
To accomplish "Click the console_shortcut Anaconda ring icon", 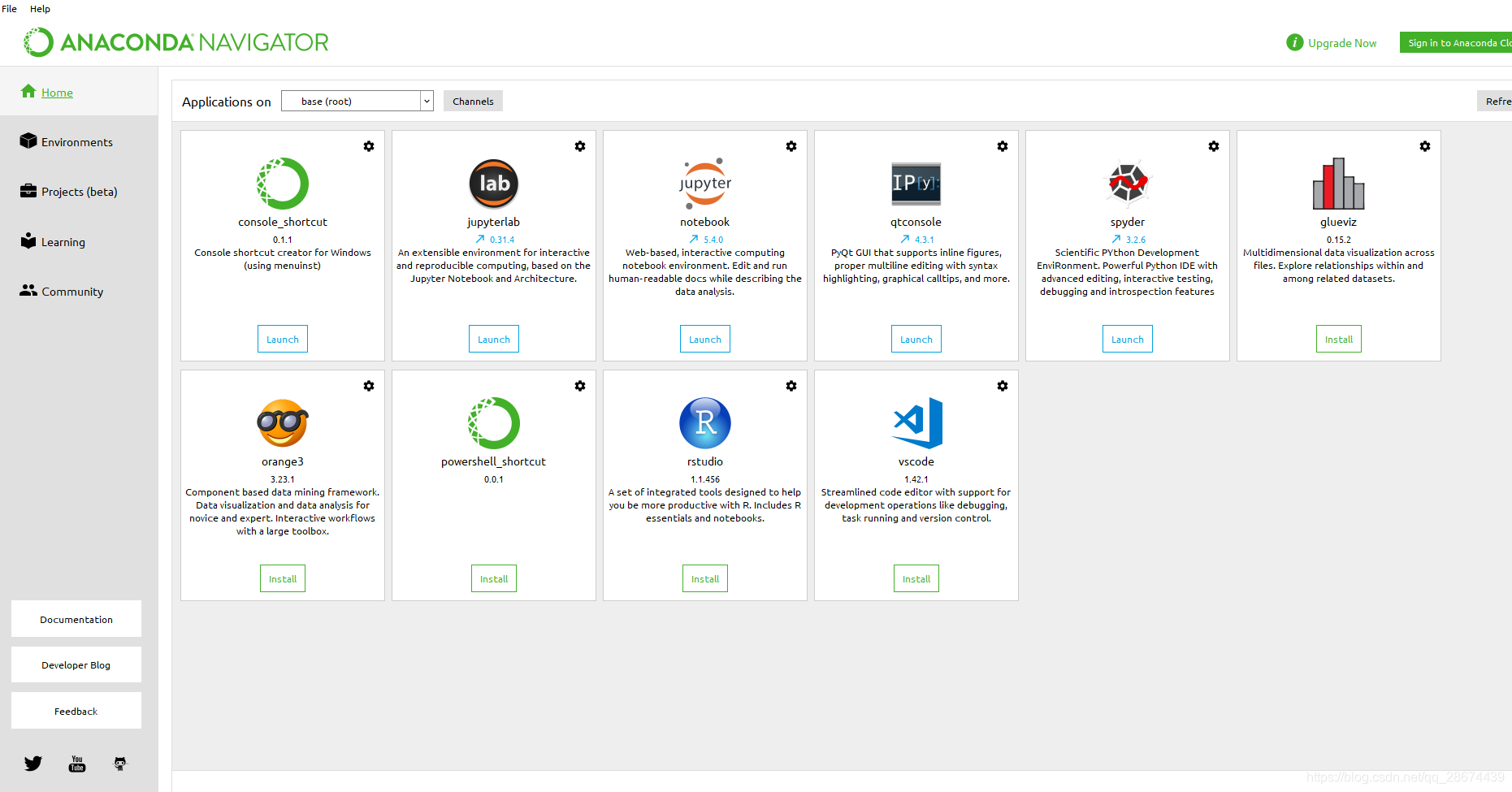I will (x=283, y=184).
